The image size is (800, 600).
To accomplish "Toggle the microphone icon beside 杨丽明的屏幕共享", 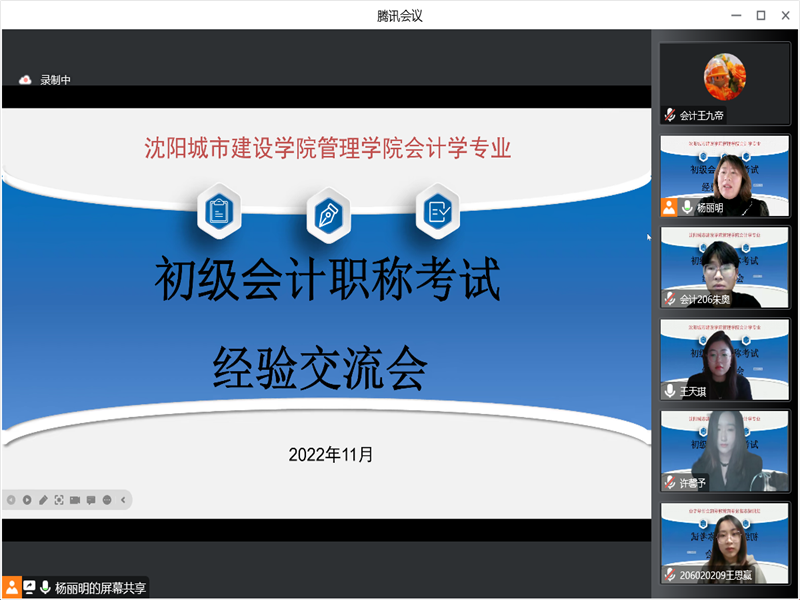I will [x=46, y=588].
